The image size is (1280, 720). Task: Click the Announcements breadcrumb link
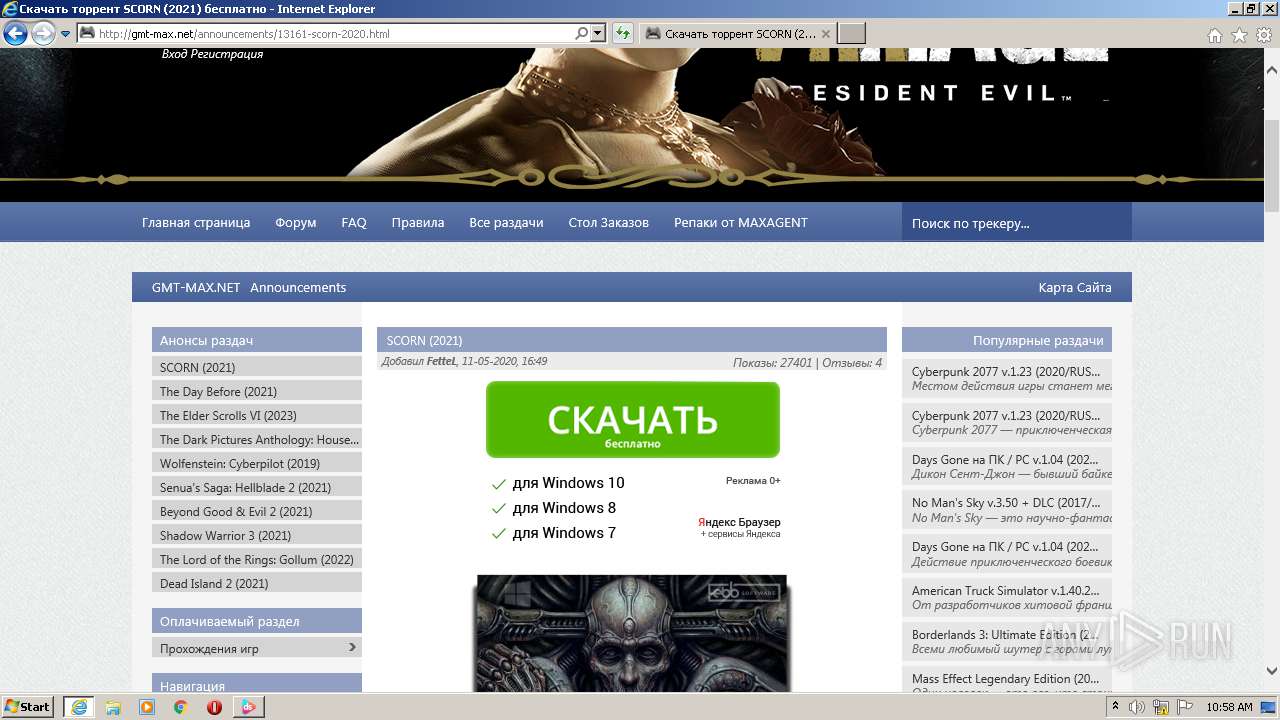click(298, 287)
